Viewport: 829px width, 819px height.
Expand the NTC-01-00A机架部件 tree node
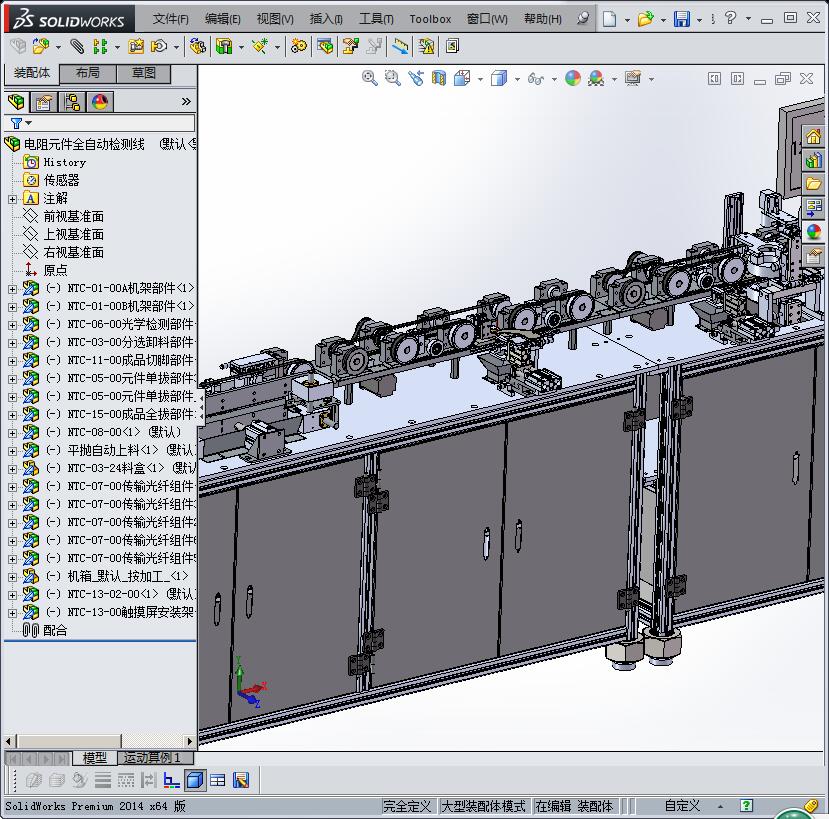pyautogui.click(x=12, y=288)
